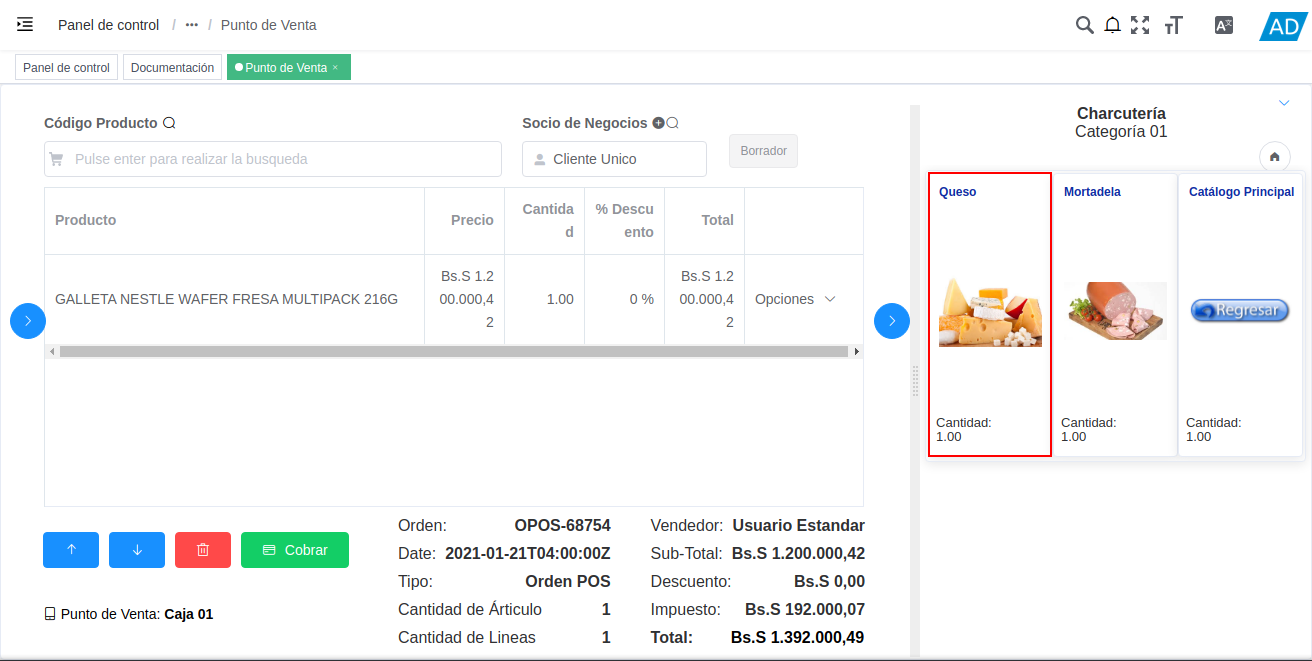Add new Socio de Negocios plus icon

(658, 123)
